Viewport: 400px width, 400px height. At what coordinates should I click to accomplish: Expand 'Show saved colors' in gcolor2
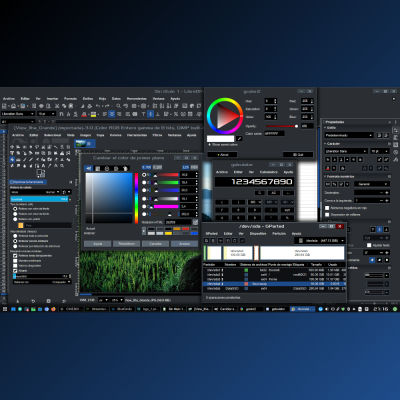tap(223, 145)
